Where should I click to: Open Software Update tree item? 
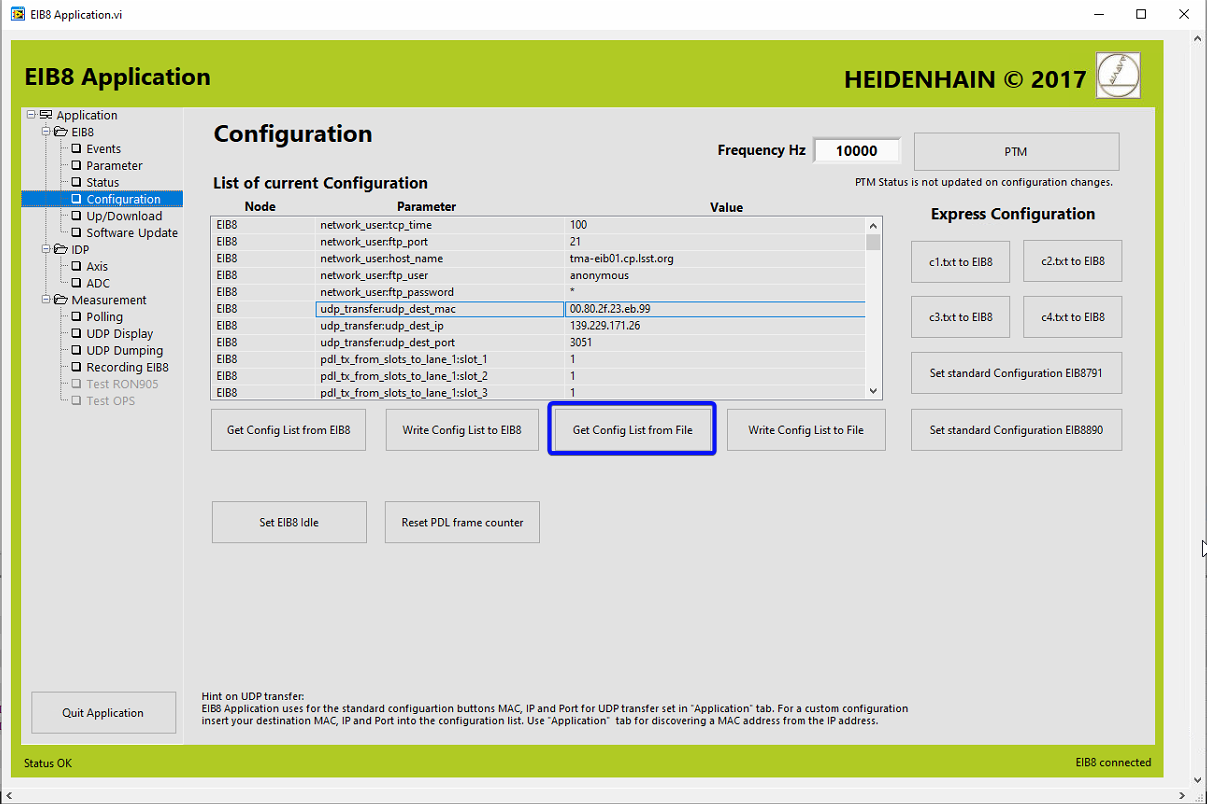pyautogui.click(x=132, y=233)
